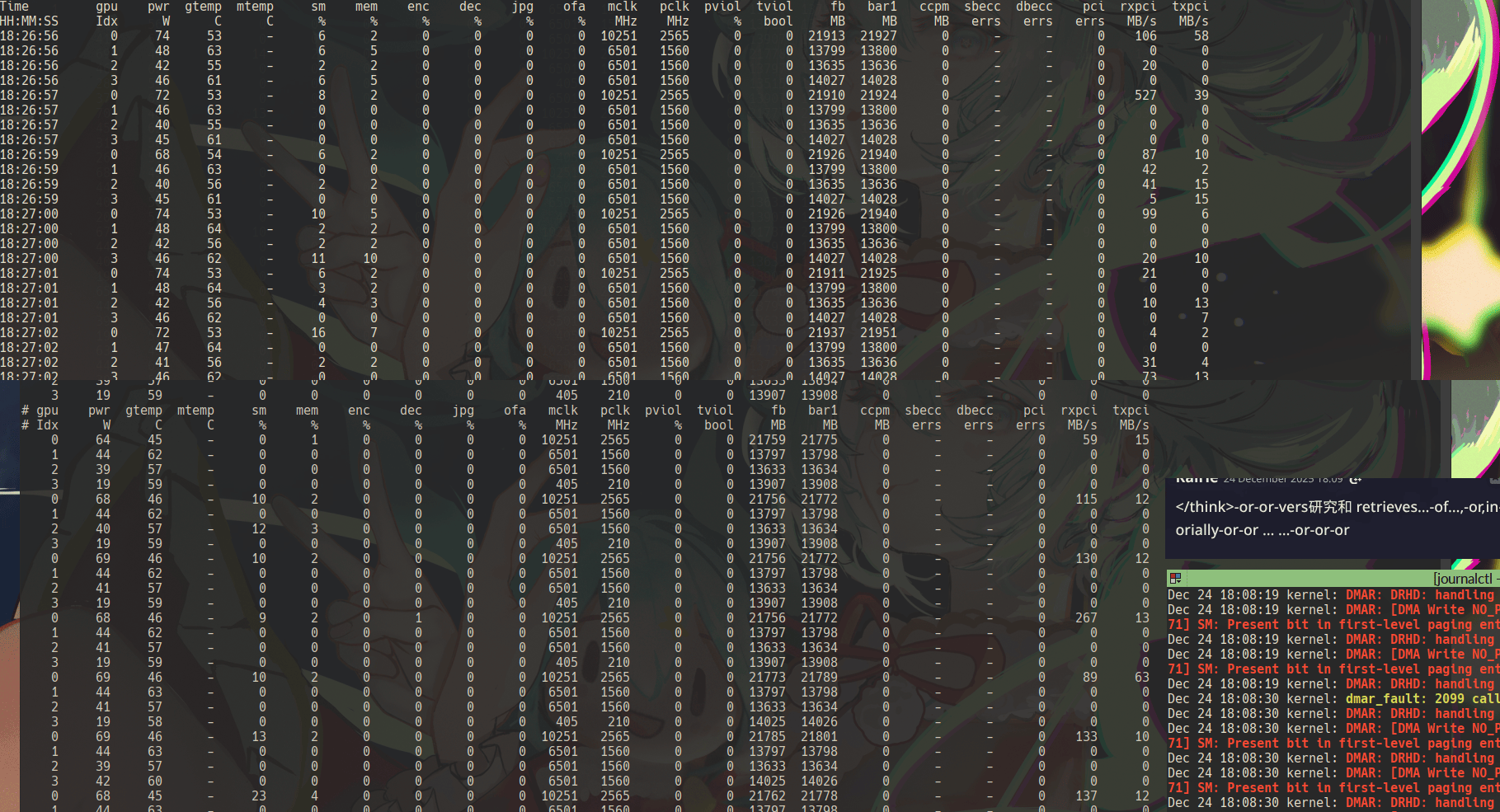Image resolution: width=1500 pixels, height=812 pixels.
Task: Click the 'gtemp' header in upper terminal
Action: [x=203, y=7]
